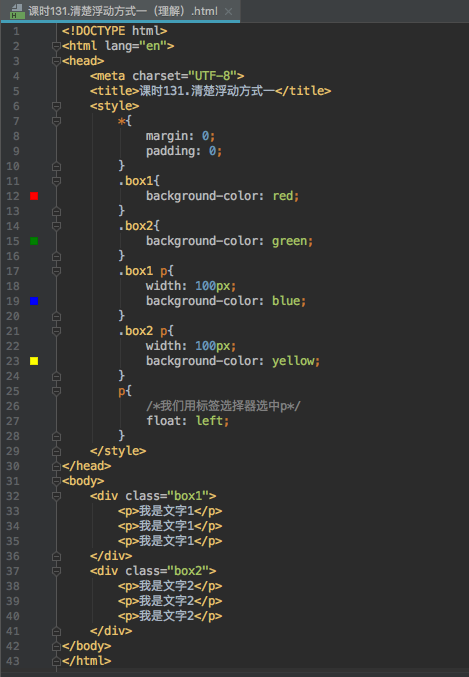Collapse the head tag fold on line 3
469x677 pixels.
tap(56, 61)
